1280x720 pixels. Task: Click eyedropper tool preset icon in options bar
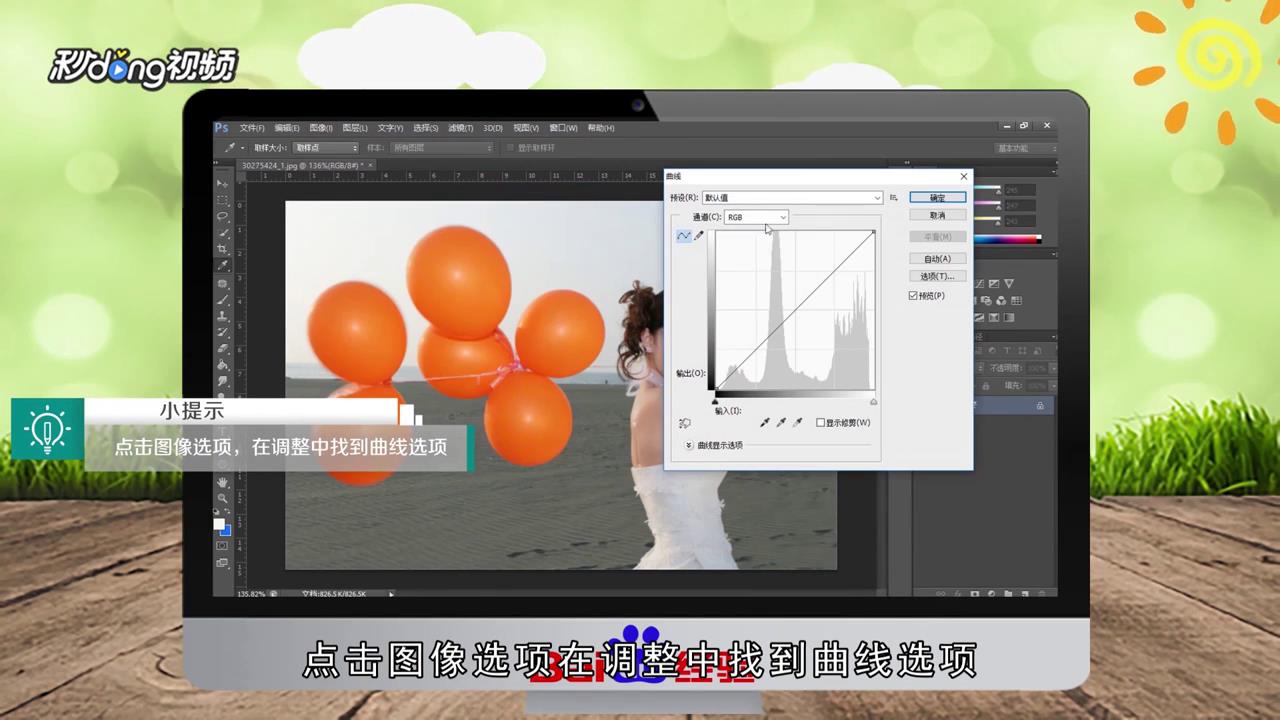(229, 148)
